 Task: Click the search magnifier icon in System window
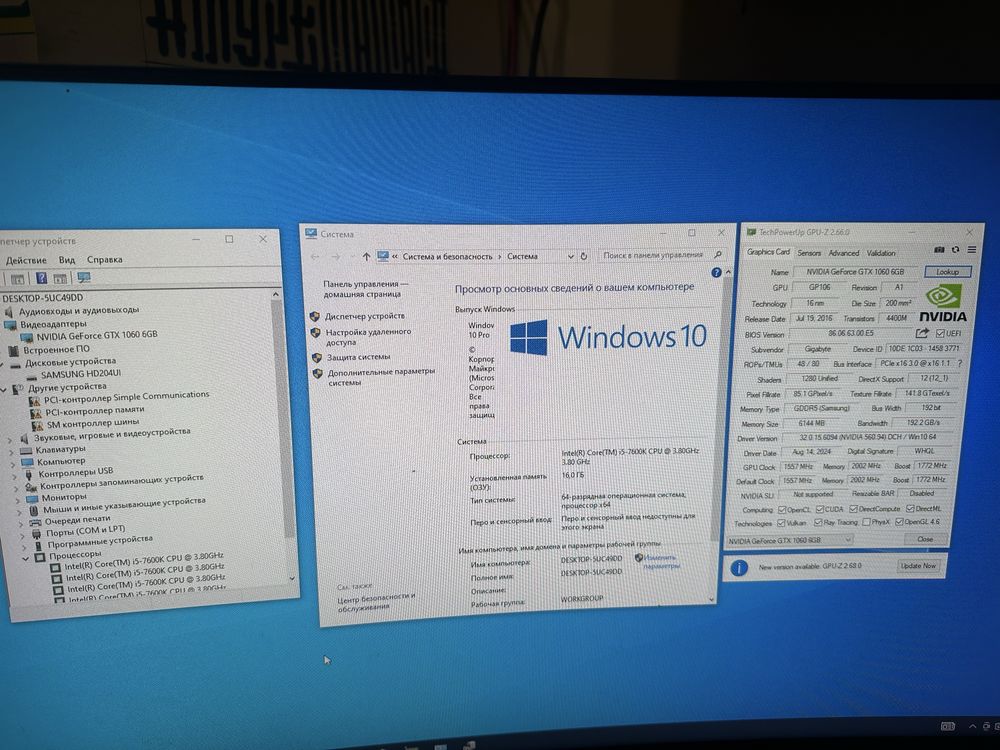click(718, 254)
